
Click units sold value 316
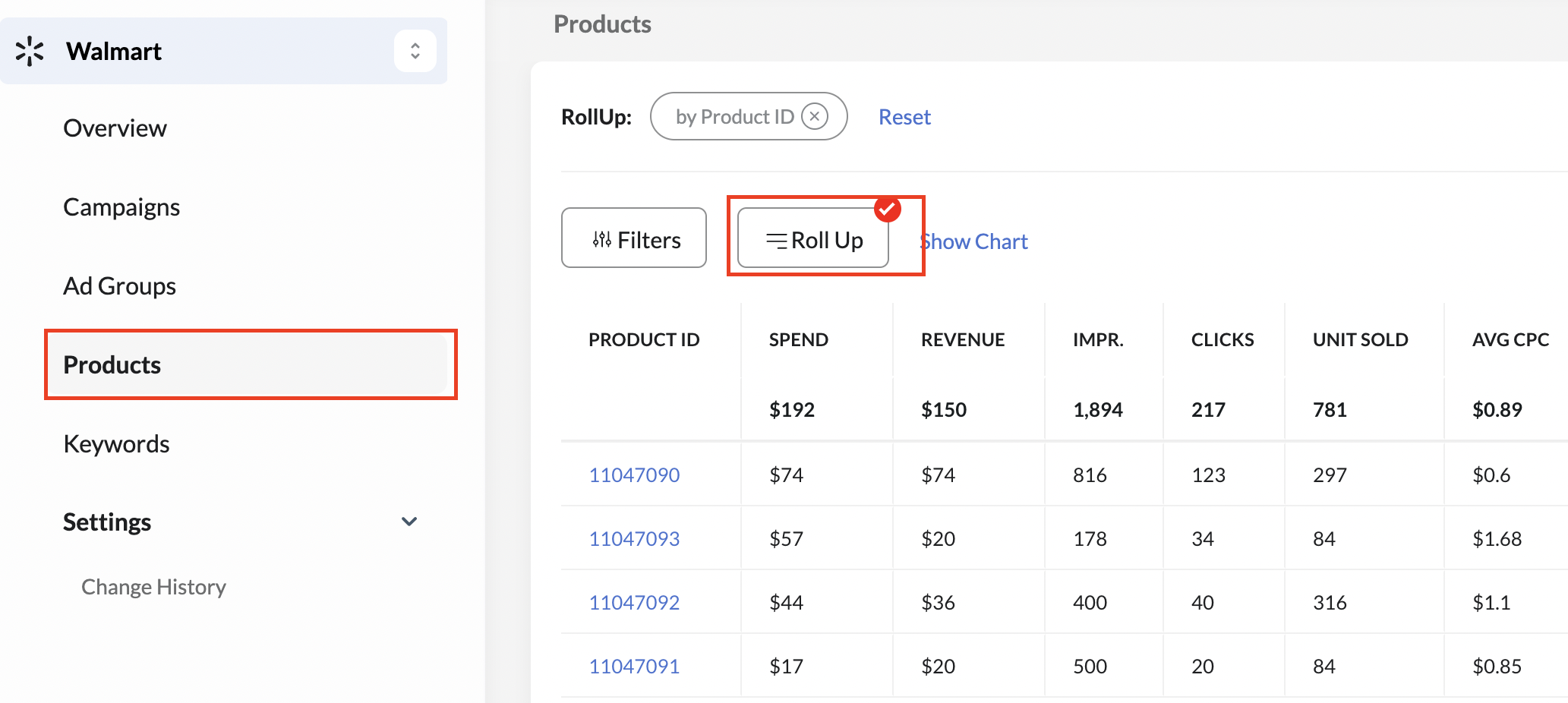[1330, 603]
